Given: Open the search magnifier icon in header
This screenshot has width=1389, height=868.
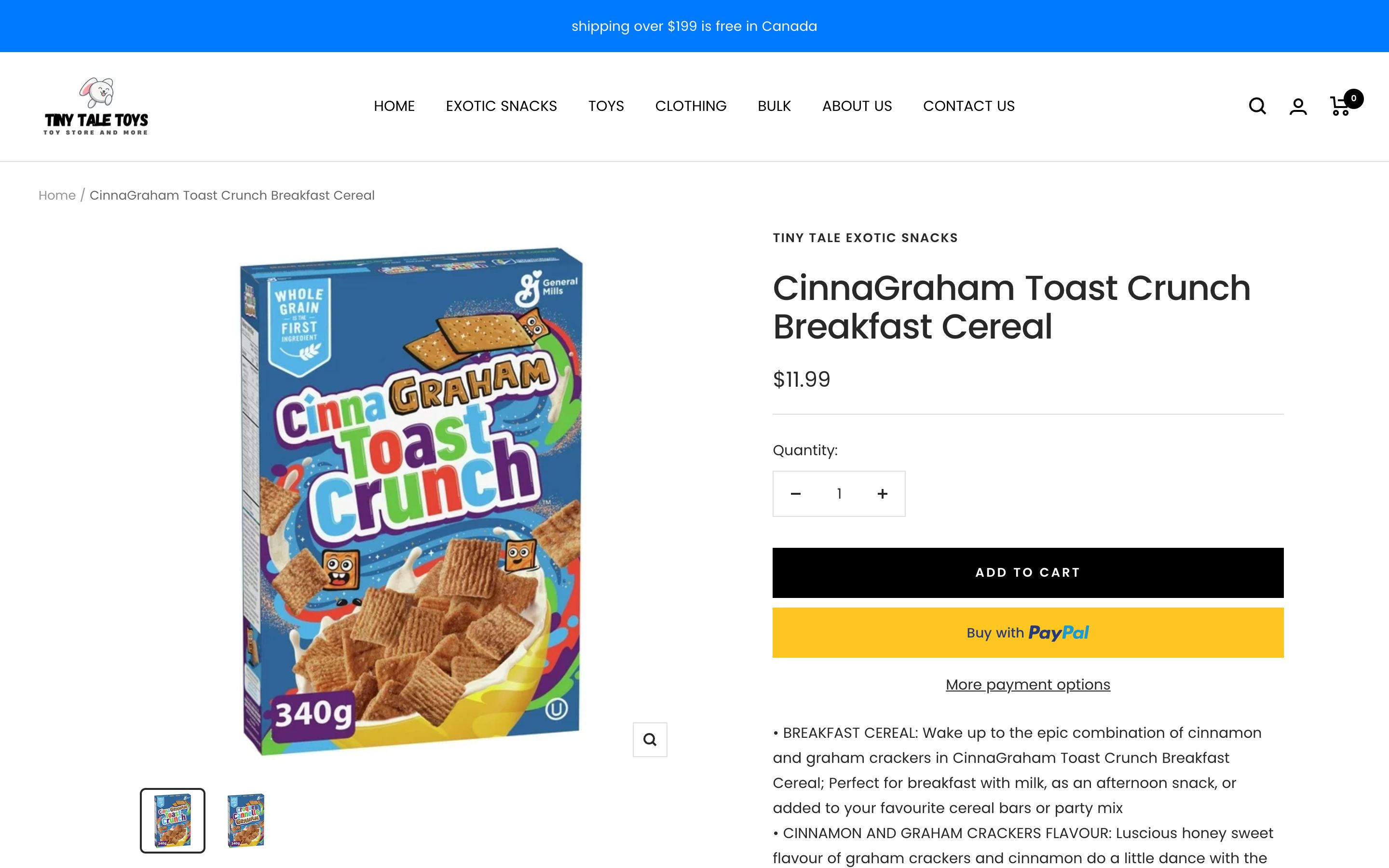Looking at the screenshot, I should pyautogui.click(x=1257, y=106).
